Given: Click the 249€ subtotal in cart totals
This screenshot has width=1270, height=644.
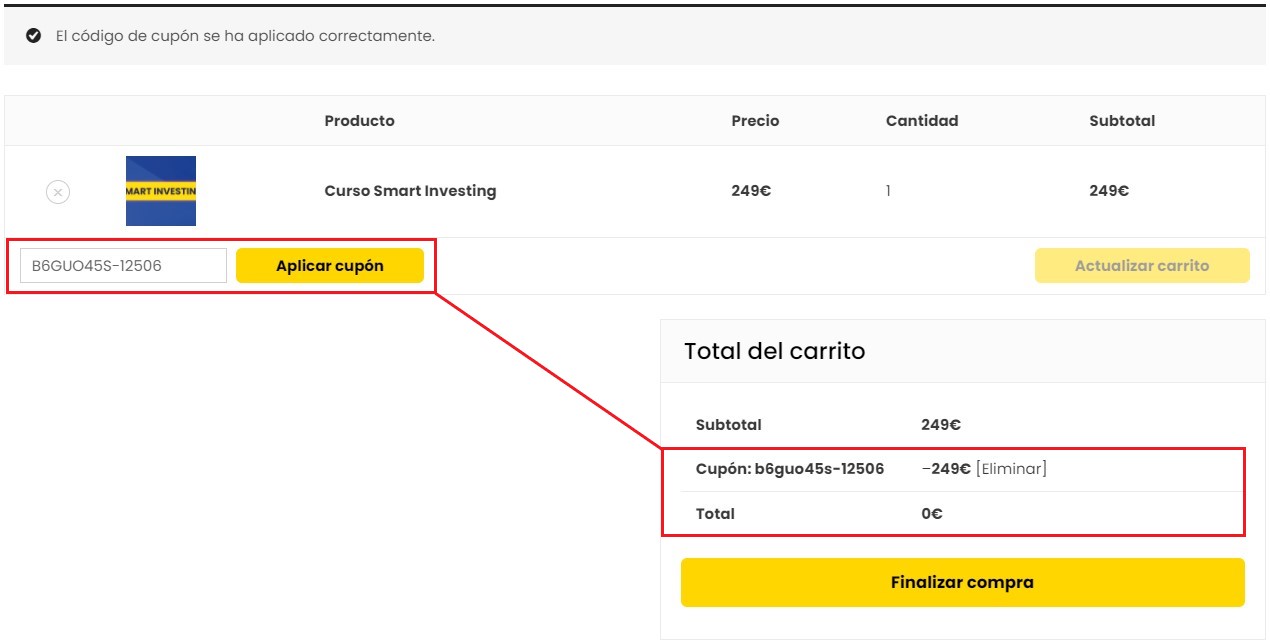Looking at the screenshot, I should [x=941, y=425].
